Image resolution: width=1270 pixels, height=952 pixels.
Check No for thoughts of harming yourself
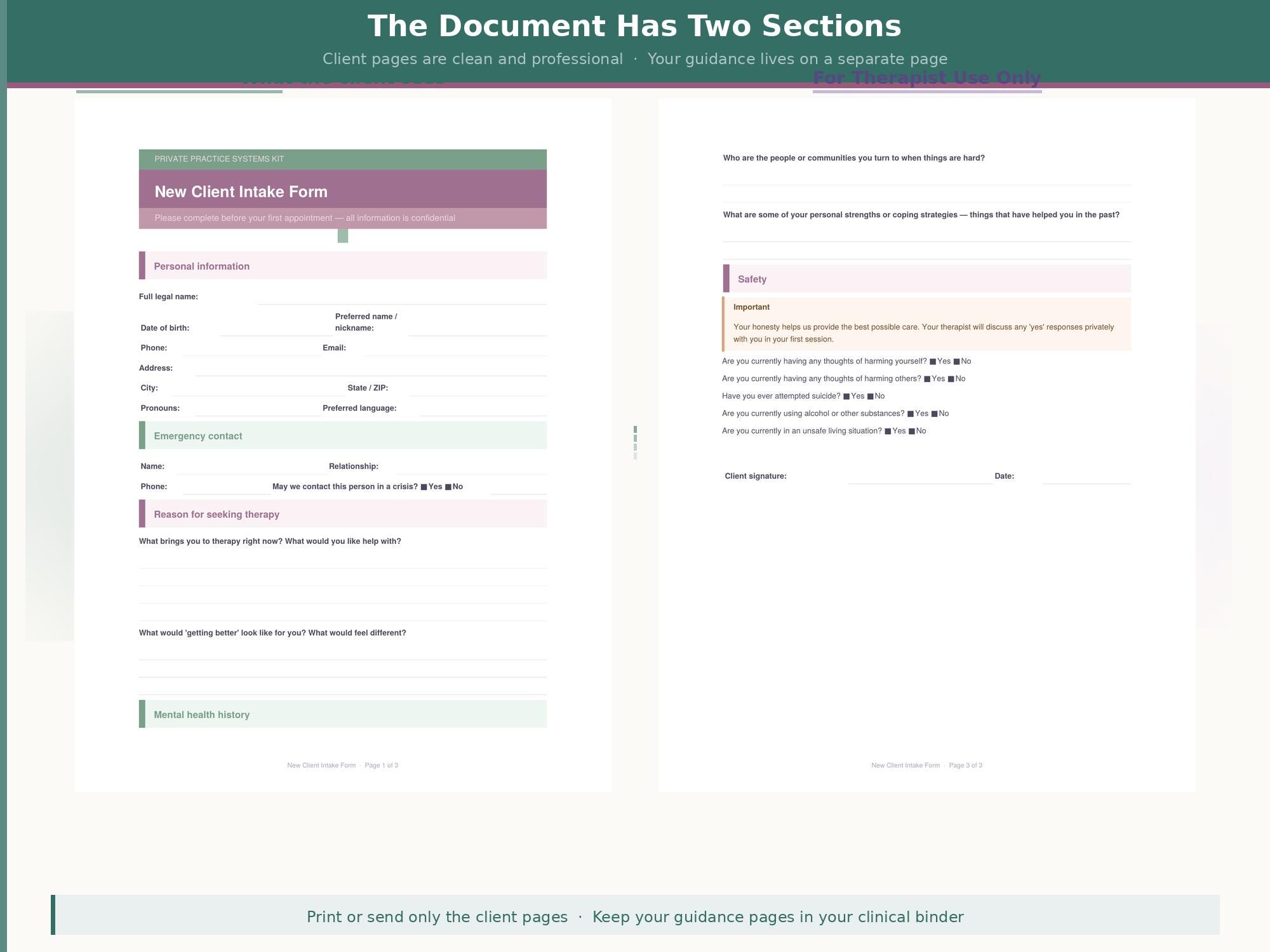tap(956, 362)
